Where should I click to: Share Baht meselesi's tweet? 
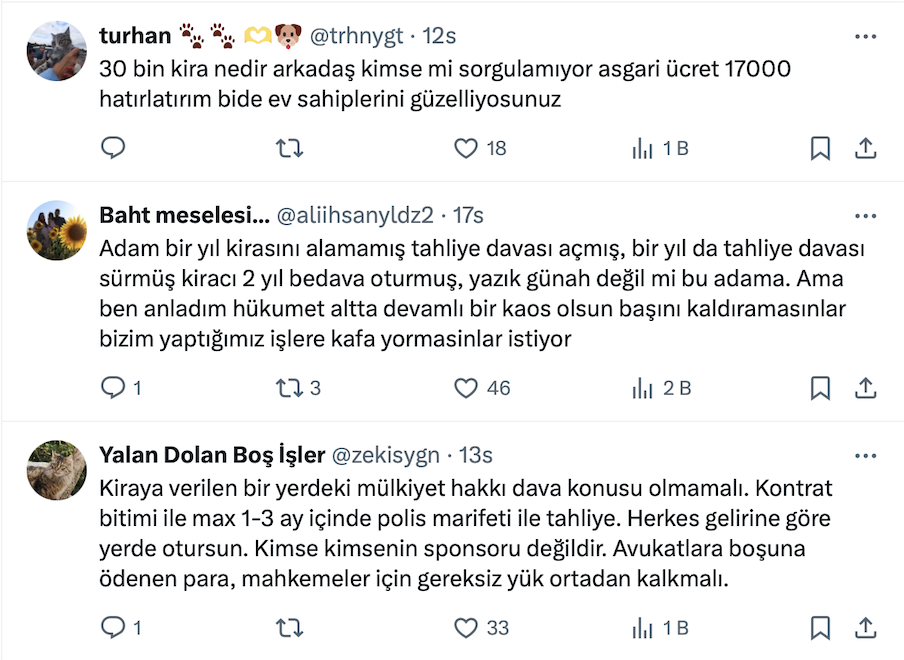[x=866, y=388]
